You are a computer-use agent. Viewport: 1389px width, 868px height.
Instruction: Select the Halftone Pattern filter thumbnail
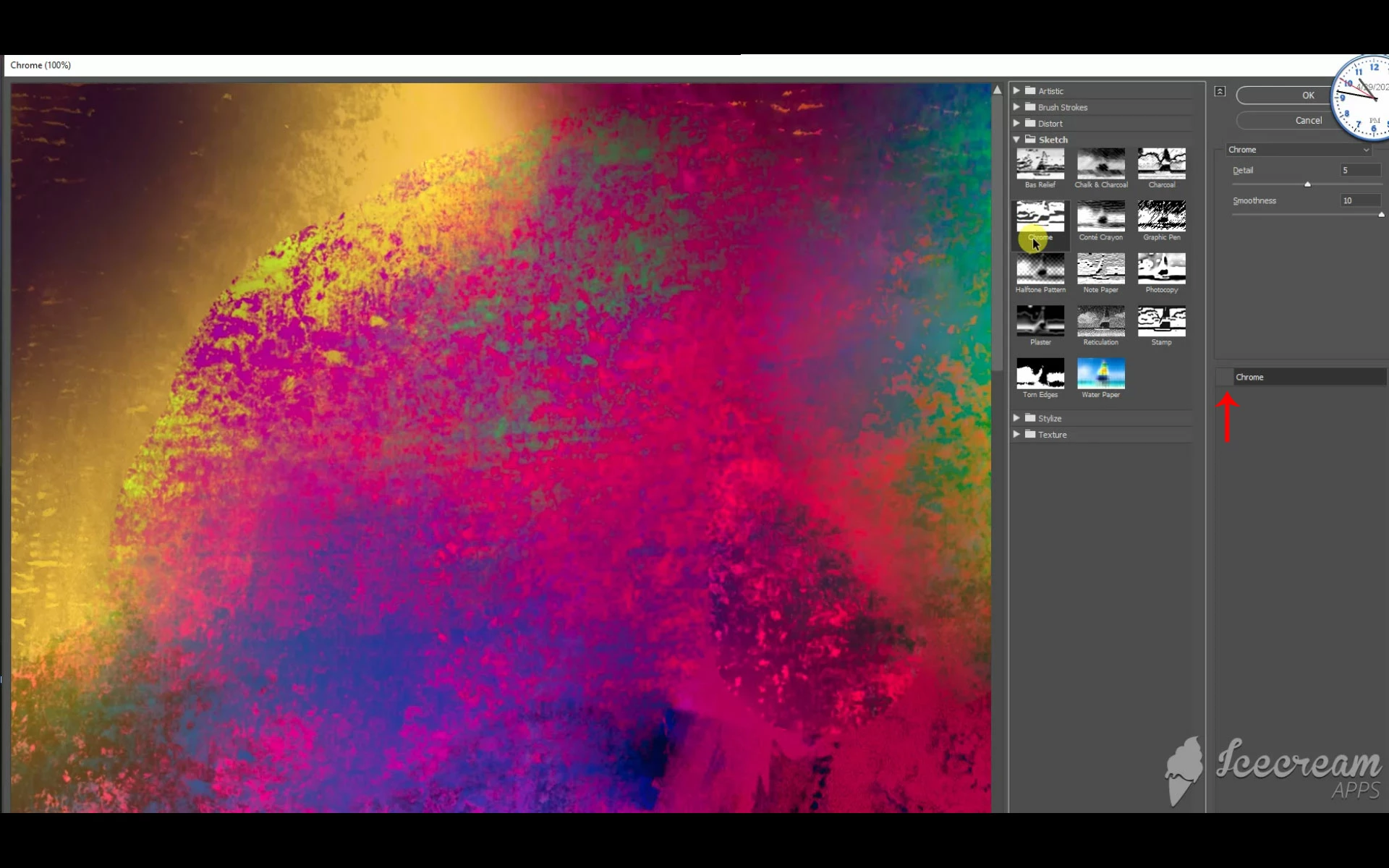pos(1040,269)
